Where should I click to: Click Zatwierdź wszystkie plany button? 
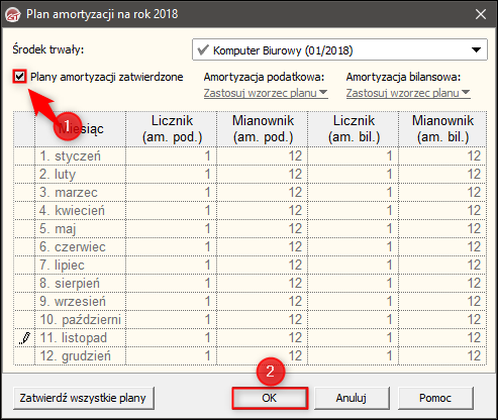83,398
